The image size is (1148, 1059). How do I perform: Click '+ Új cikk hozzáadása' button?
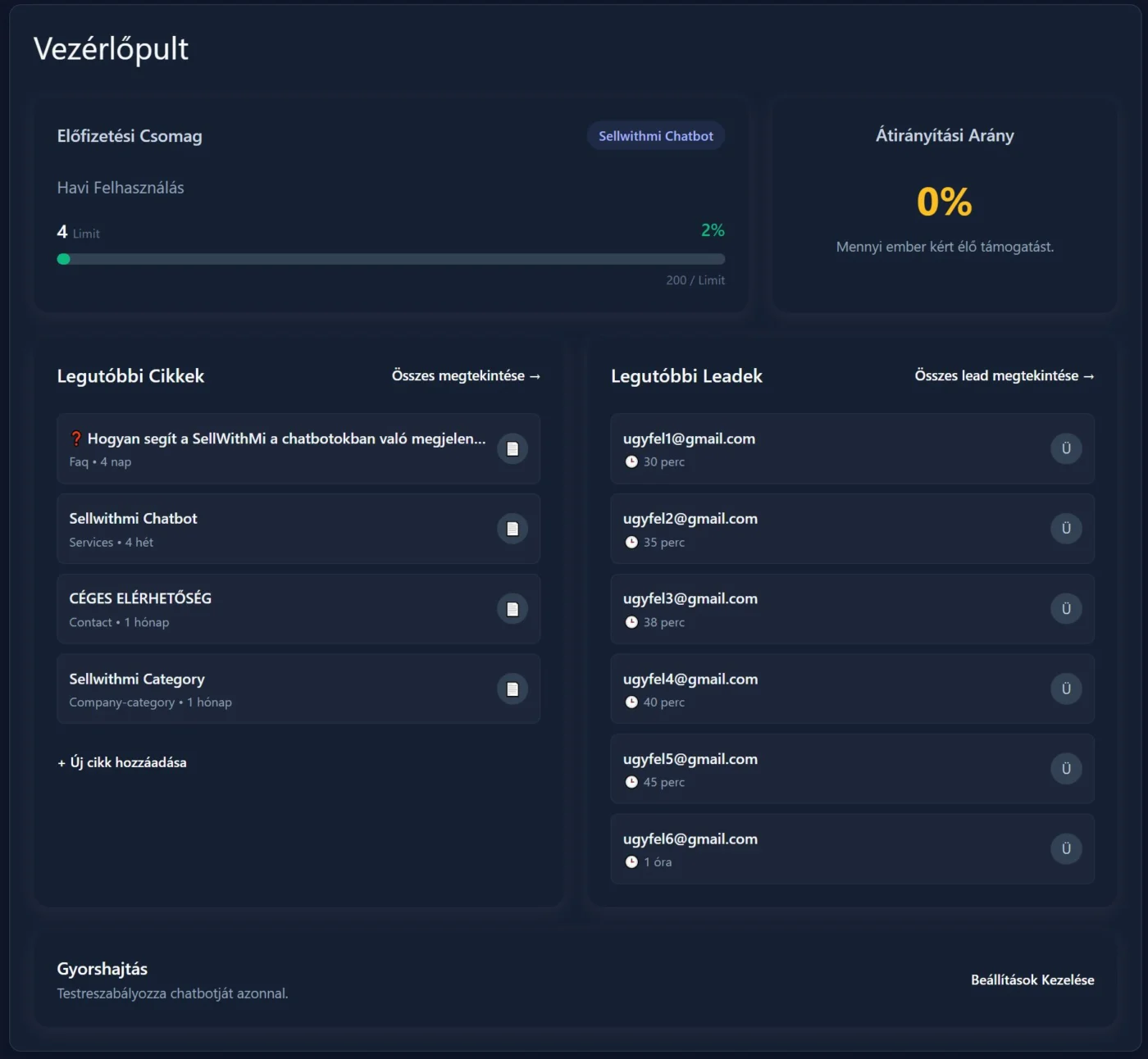122,762
